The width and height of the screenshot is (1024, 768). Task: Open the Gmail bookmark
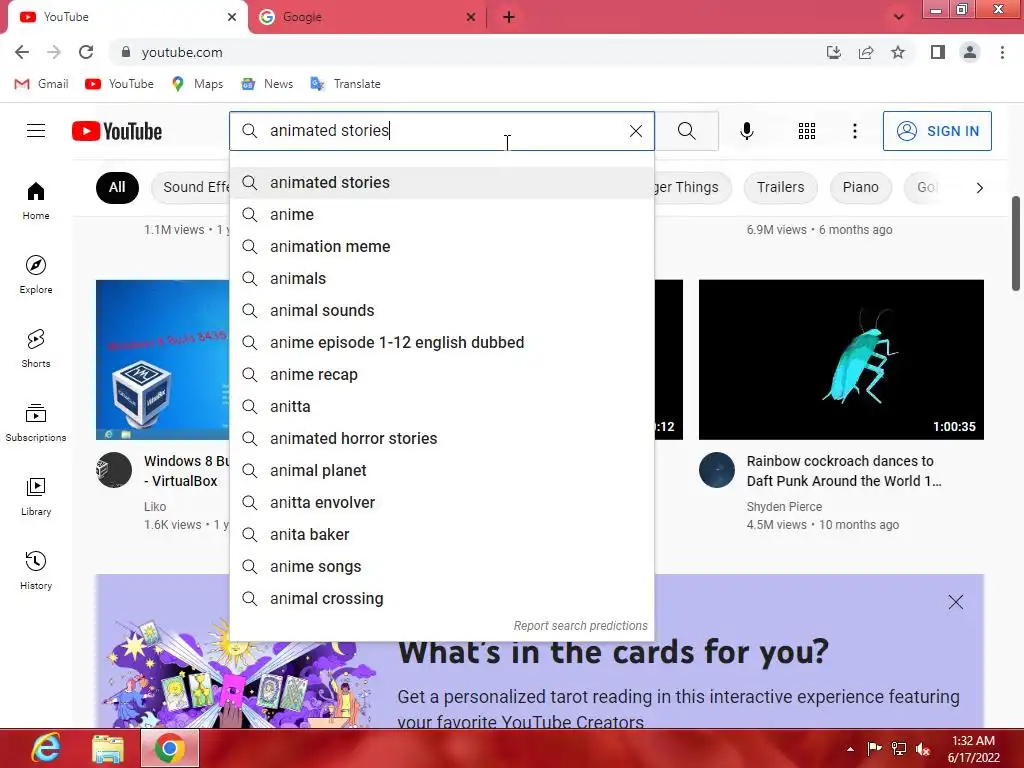click(x=42, y=84)
